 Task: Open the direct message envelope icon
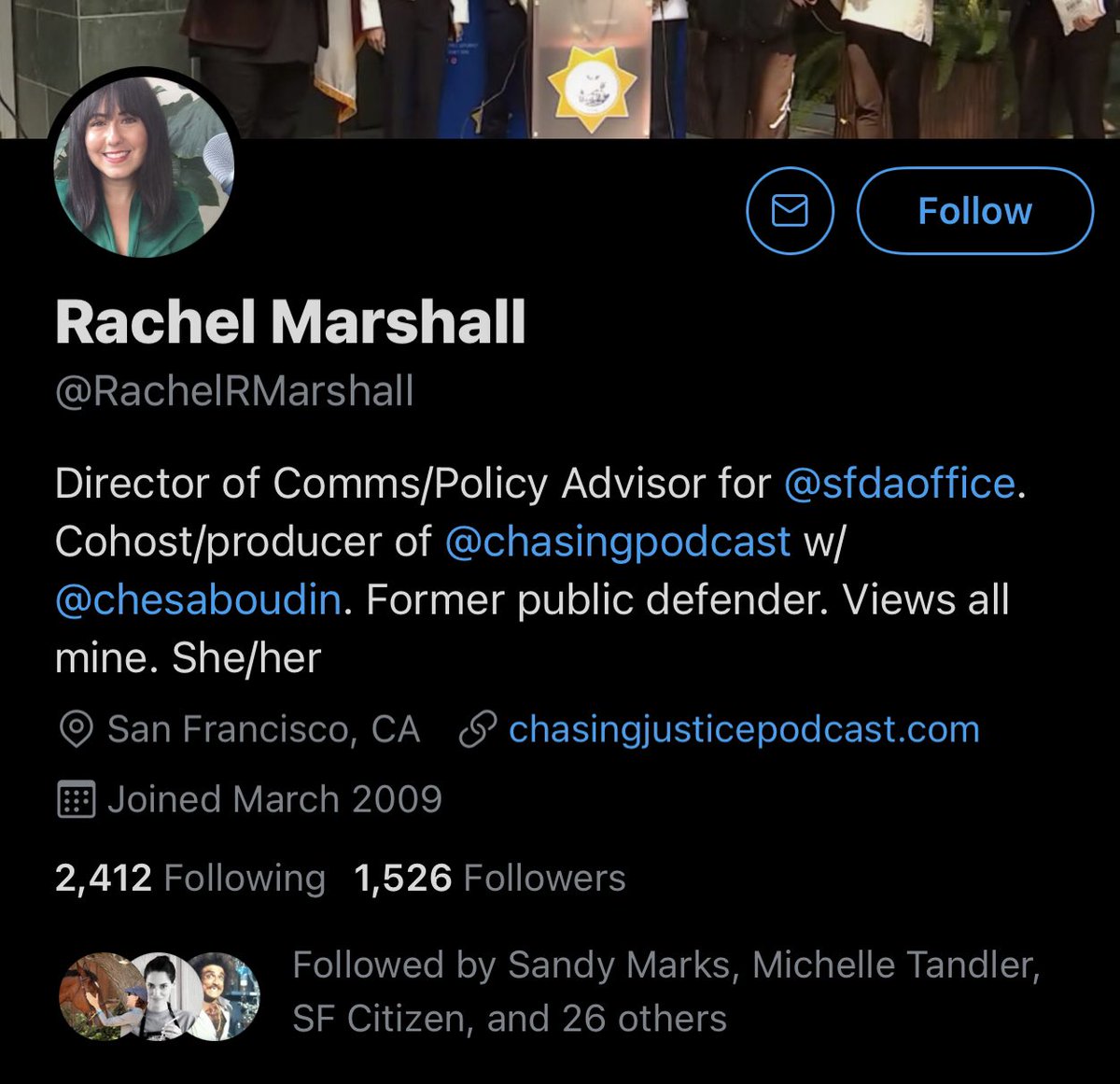(790, 211)
